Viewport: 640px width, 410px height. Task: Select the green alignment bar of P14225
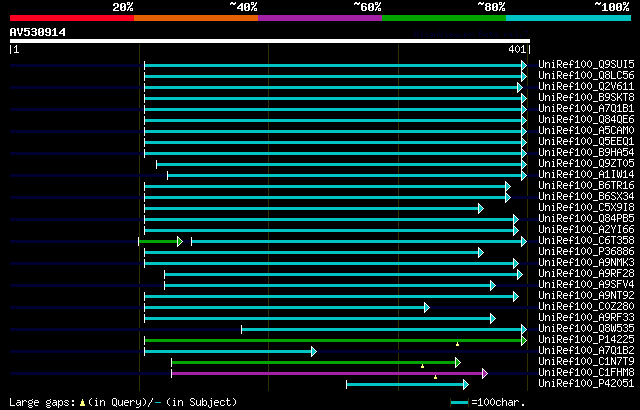pos(336,340)
